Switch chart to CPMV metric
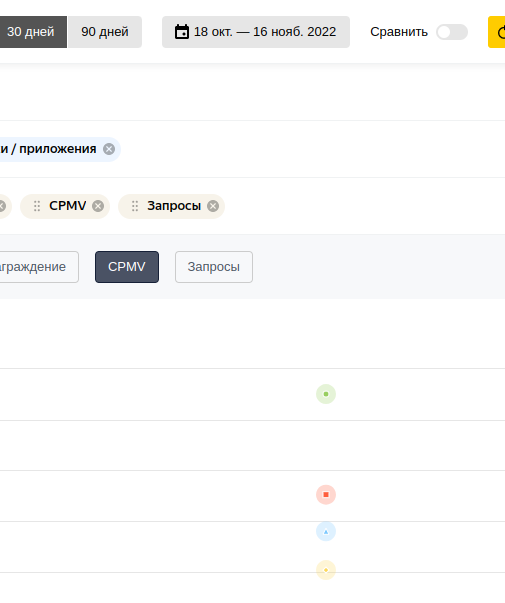Viewport: 505px width, 603px height. (127, 267)
